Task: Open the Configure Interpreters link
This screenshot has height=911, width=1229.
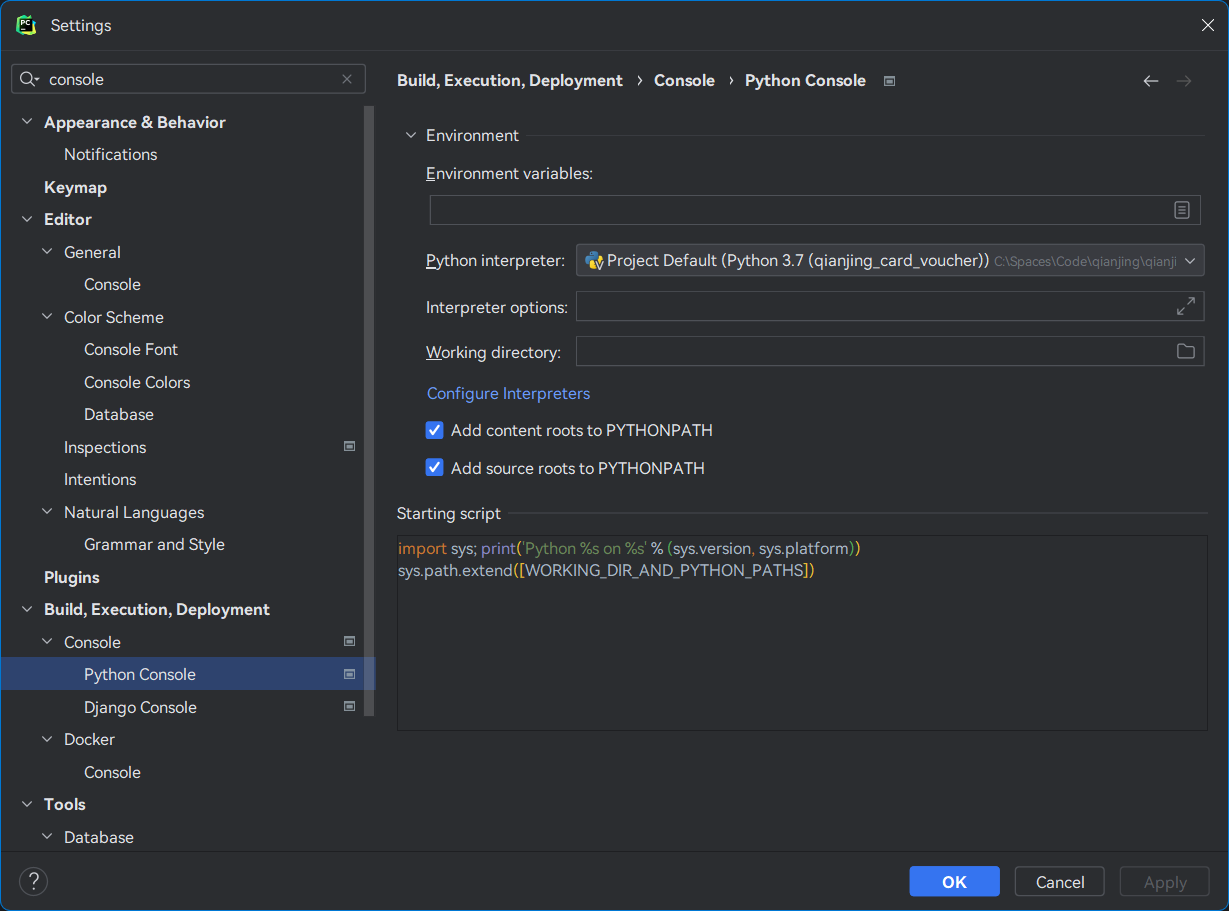Action: coord(508,393)
